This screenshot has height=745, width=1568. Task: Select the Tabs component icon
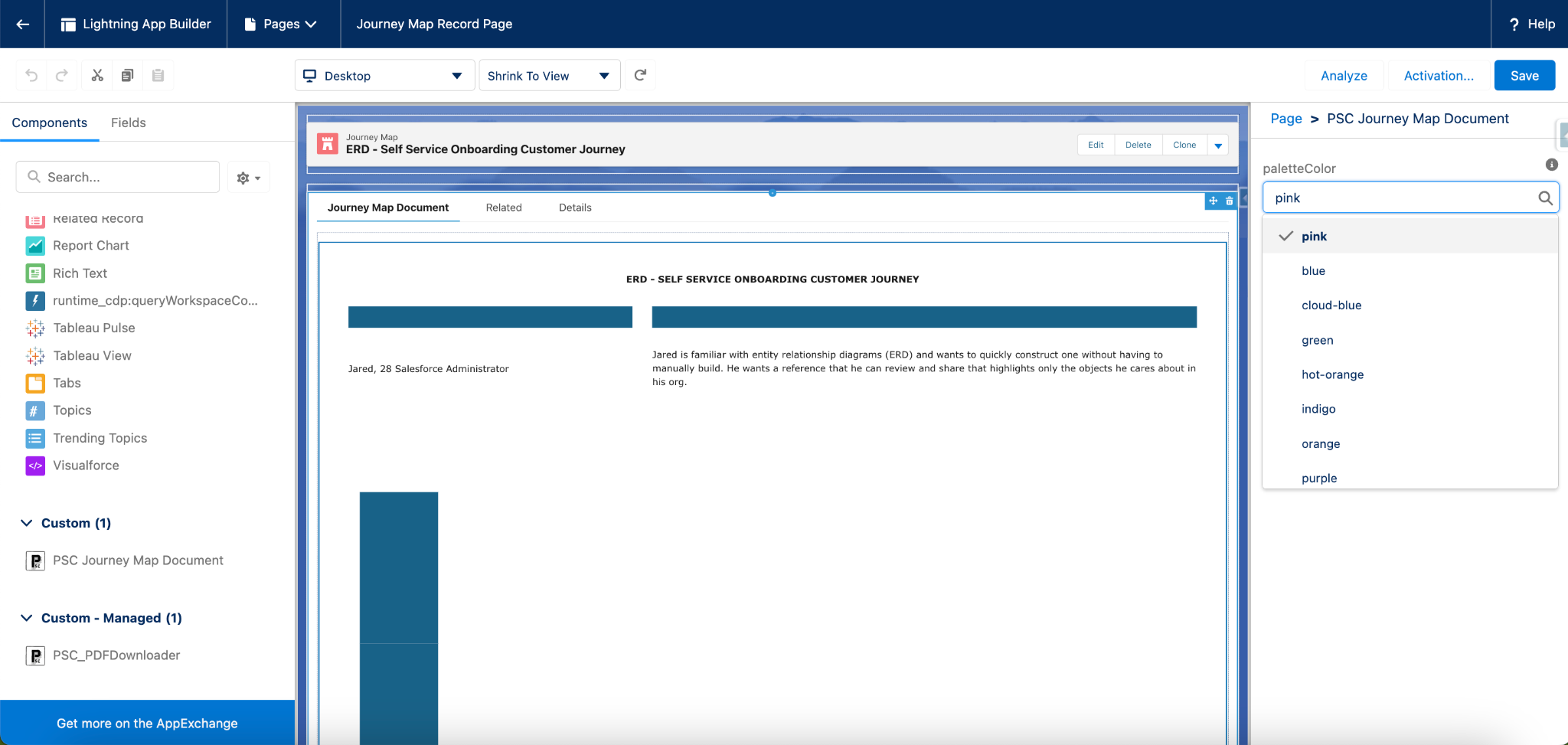click(x=35, y=383)
